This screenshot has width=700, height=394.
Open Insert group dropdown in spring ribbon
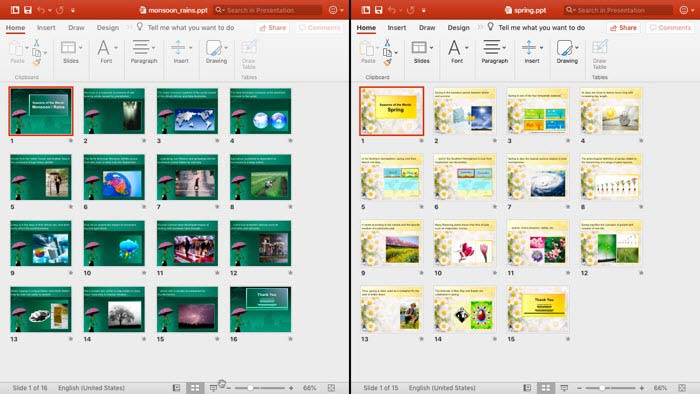tap(541, 47)
